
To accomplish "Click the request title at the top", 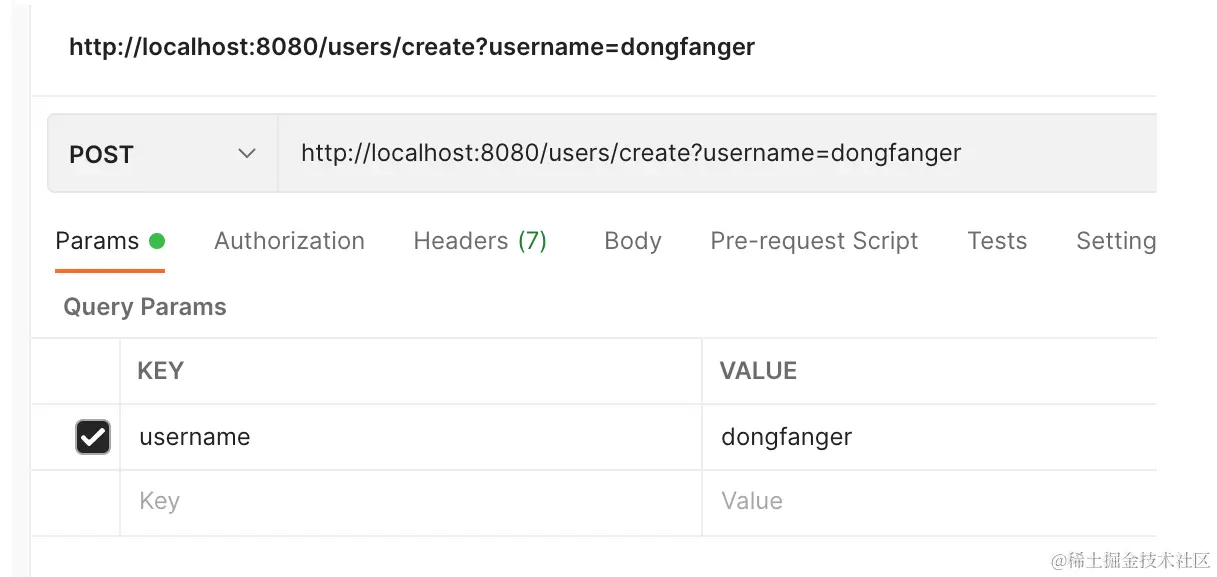I will 412,47.
